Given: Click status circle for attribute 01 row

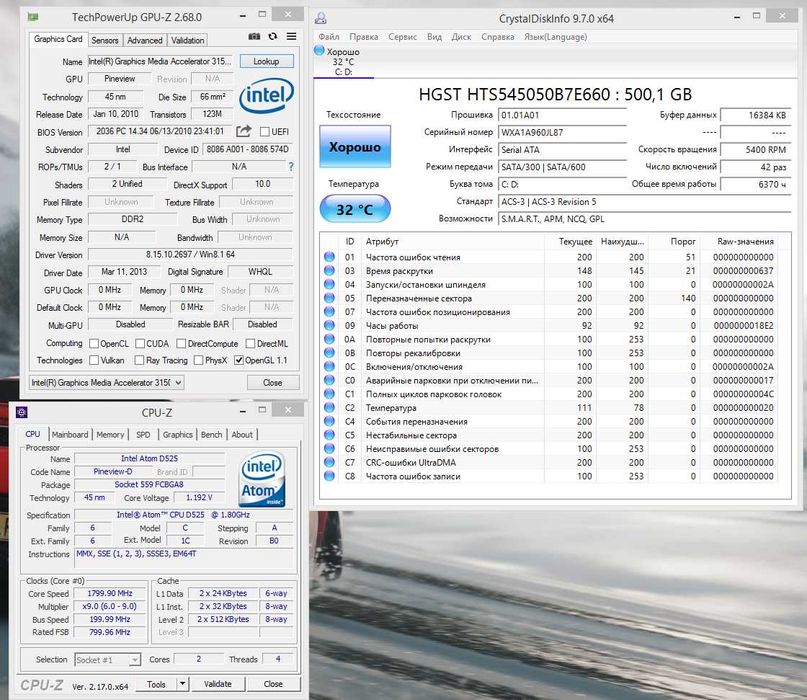Looking at the screenshot, I should coord(329,256).
